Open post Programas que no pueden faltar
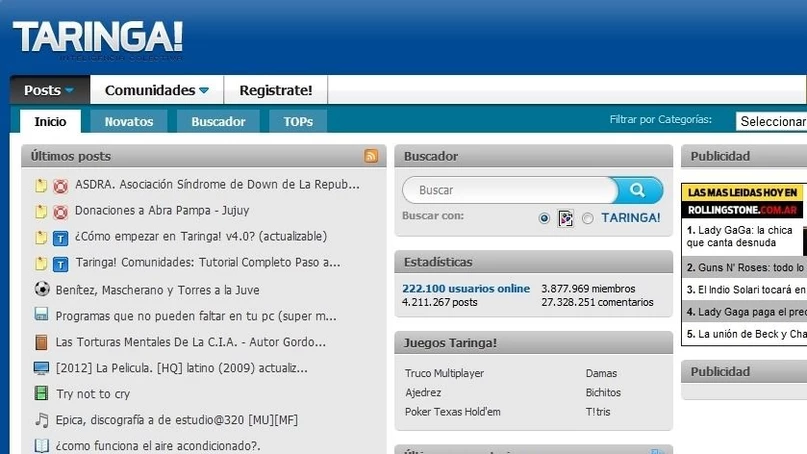Viewport: 807px width, 454px height. (x=196, y=316)
